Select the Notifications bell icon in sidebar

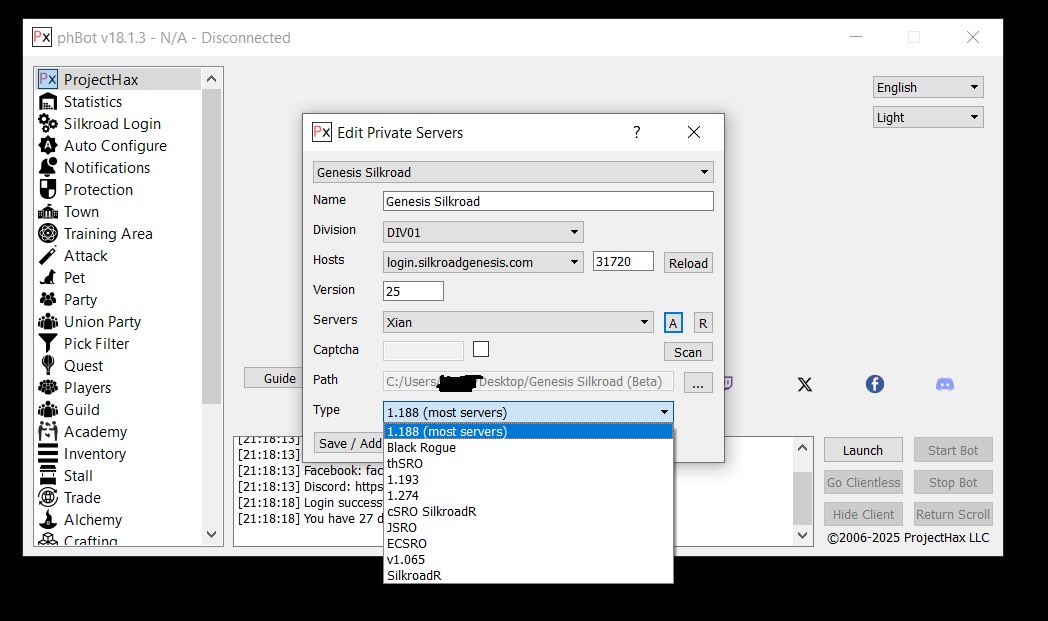pyautogui.click(x=47, y=168)
